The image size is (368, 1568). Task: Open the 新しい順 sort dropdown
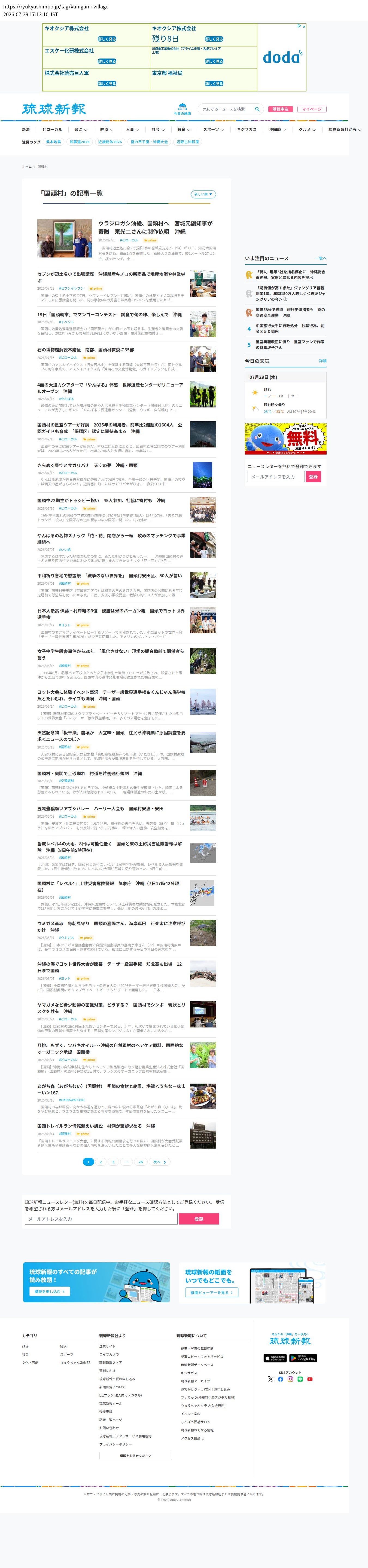pyautogui.click(x=203, y=194)
